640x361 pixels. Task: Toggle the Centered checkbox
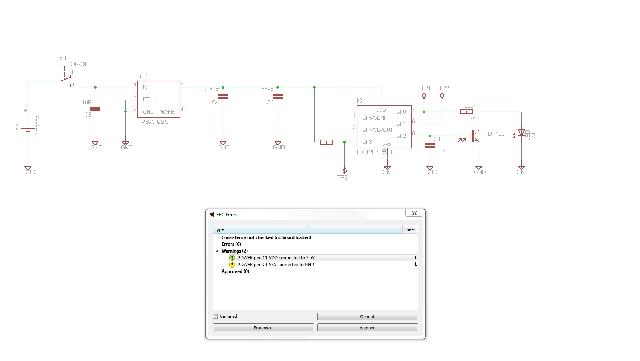[x=216, y=316]
